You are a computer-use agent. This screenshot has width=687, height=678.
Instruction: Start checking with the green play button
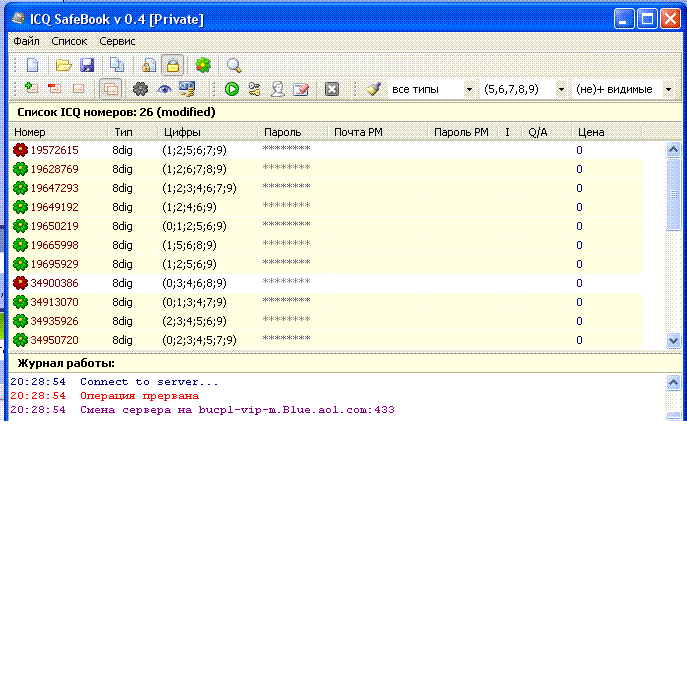(232, 89)
